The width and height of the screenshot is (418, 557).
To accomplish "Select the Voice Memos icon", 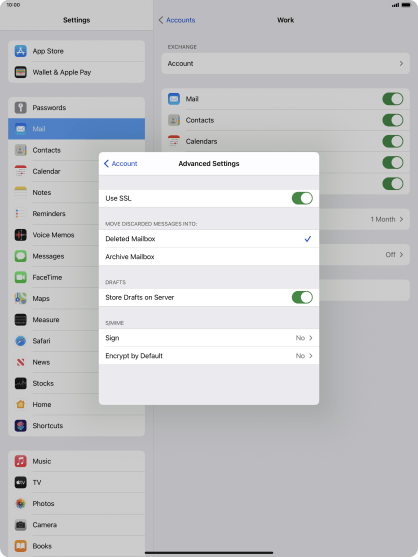I will click(21, 235).
